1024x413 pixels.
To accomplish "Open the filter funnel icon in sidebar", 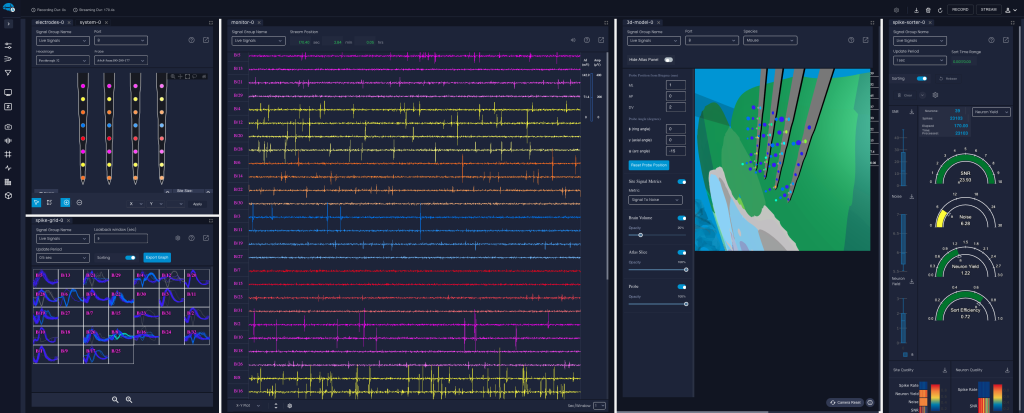I will [8, 73].
